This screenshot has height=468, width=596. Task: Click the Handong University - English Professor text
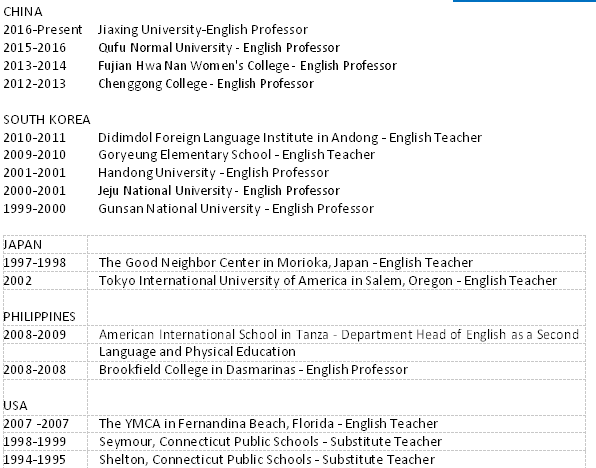[x=213, y=173]
